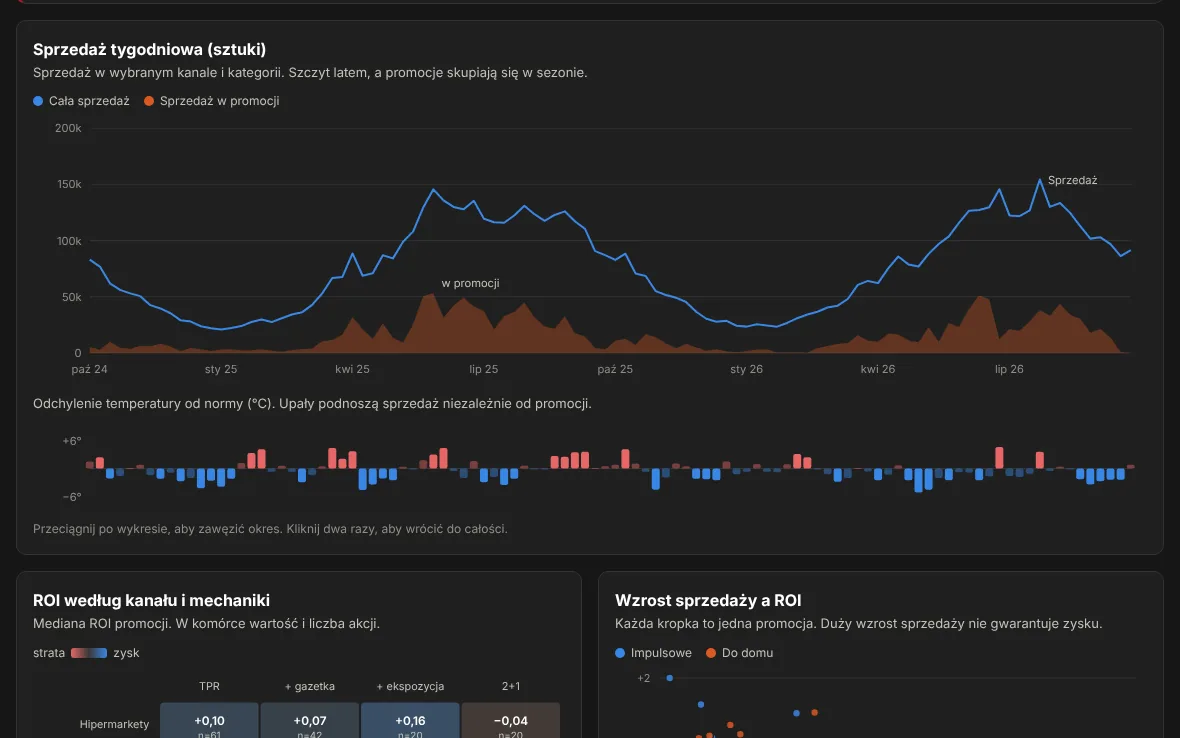Click the 'Każda kropka to jedna promocja' subtitle

(x=859, y=624)
